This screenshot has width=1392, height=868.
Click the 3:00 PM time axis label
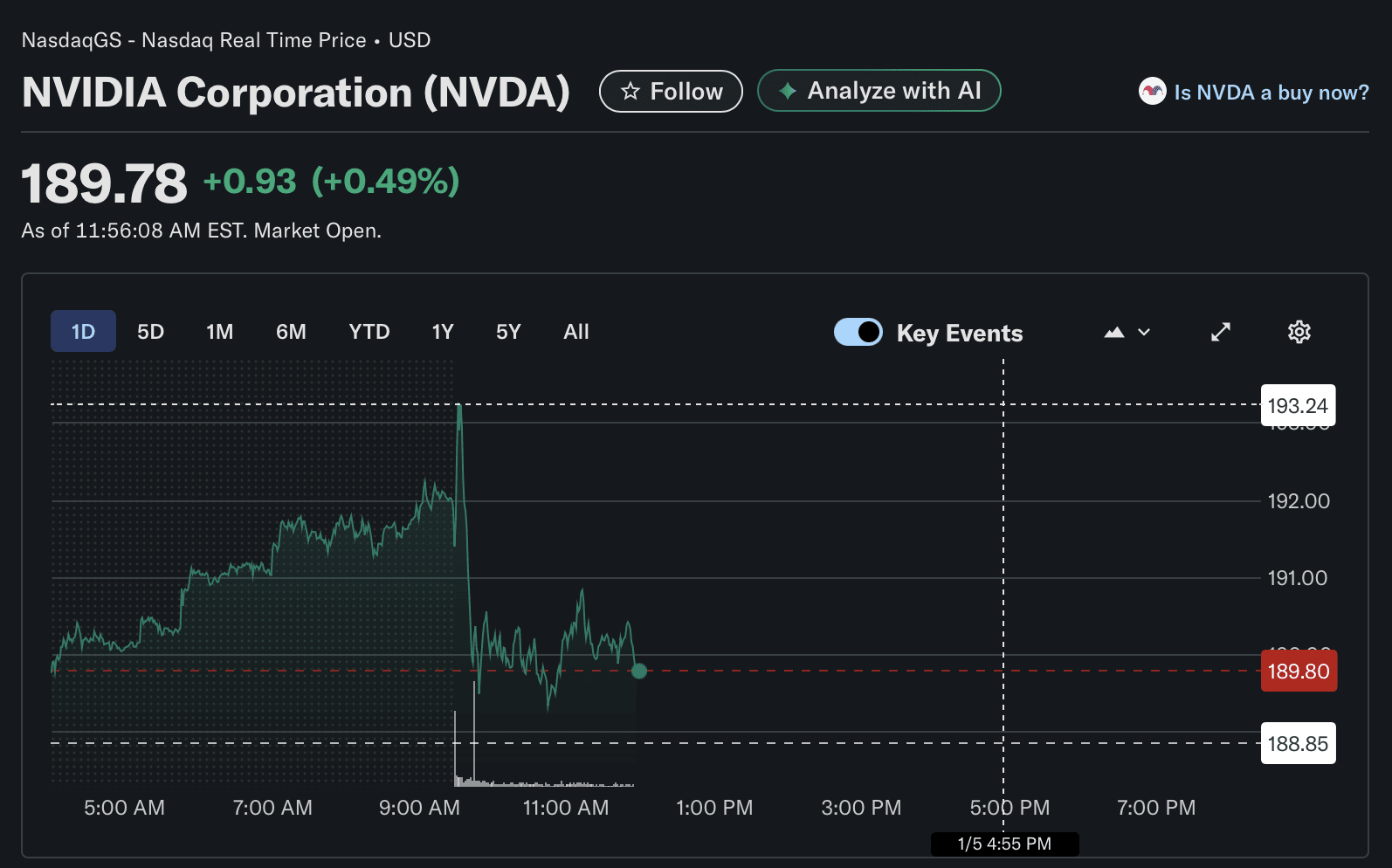pos(861,808)
